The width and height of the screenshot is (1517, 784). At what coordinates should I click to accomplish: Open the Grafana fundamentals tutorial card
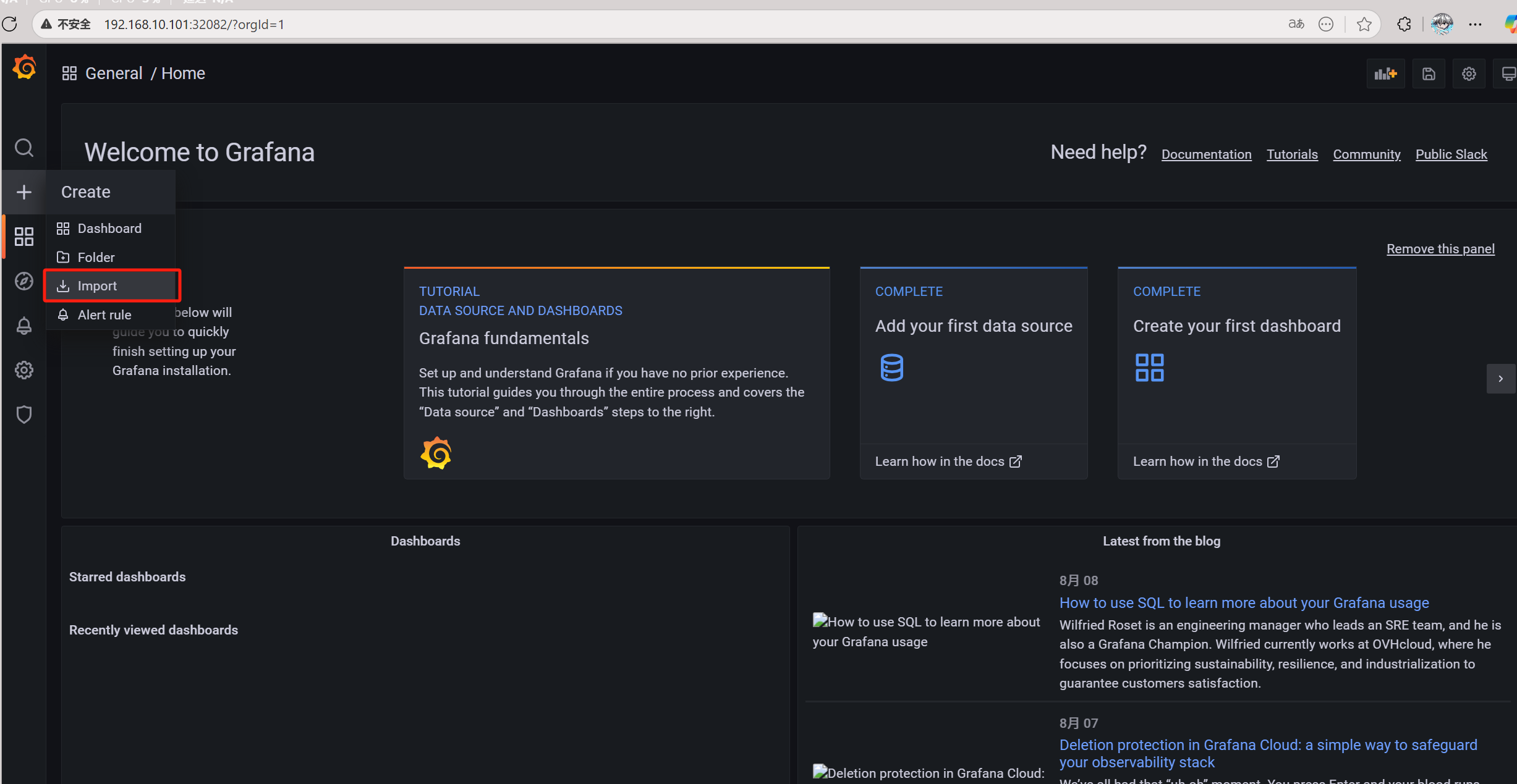(616, 373)
